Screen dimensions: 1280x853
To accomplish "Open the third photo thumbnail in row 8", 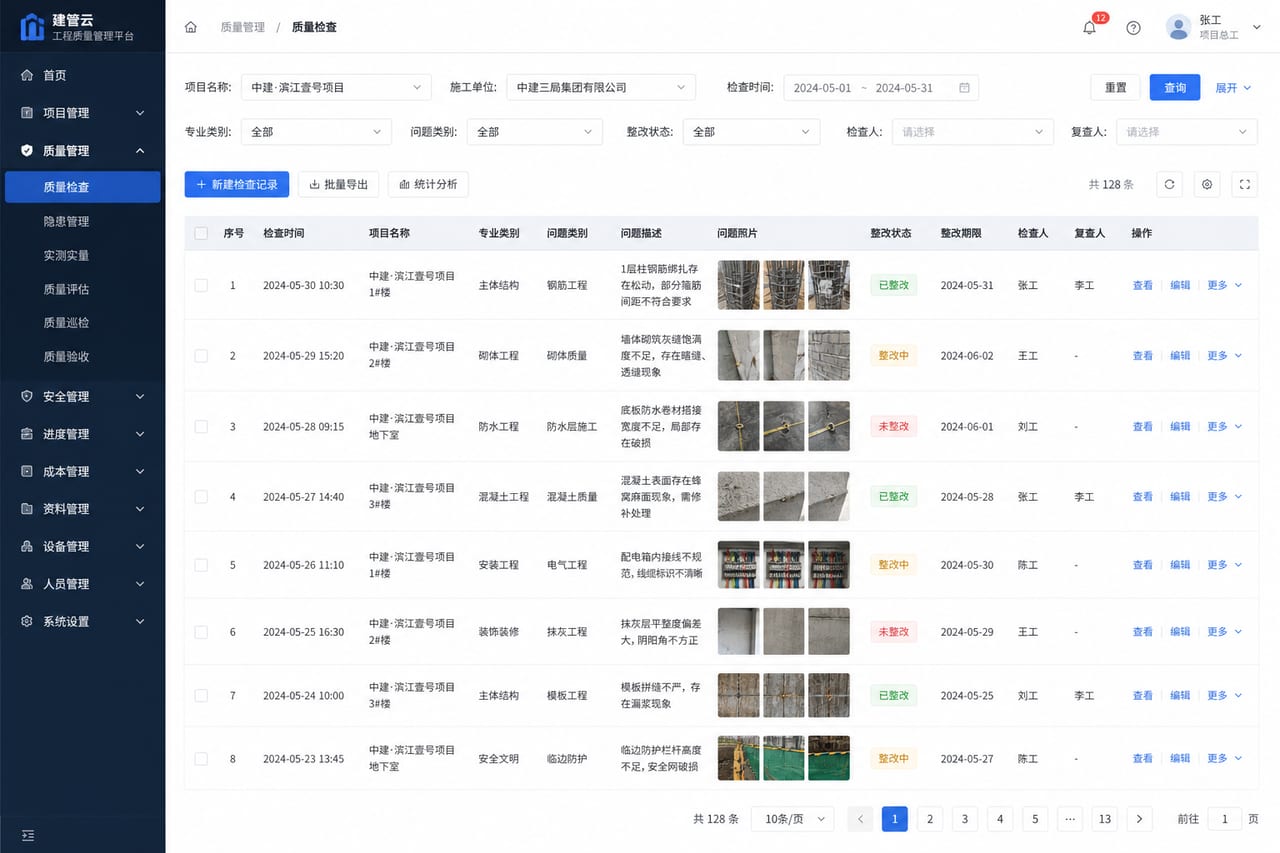I will [829, 759].
